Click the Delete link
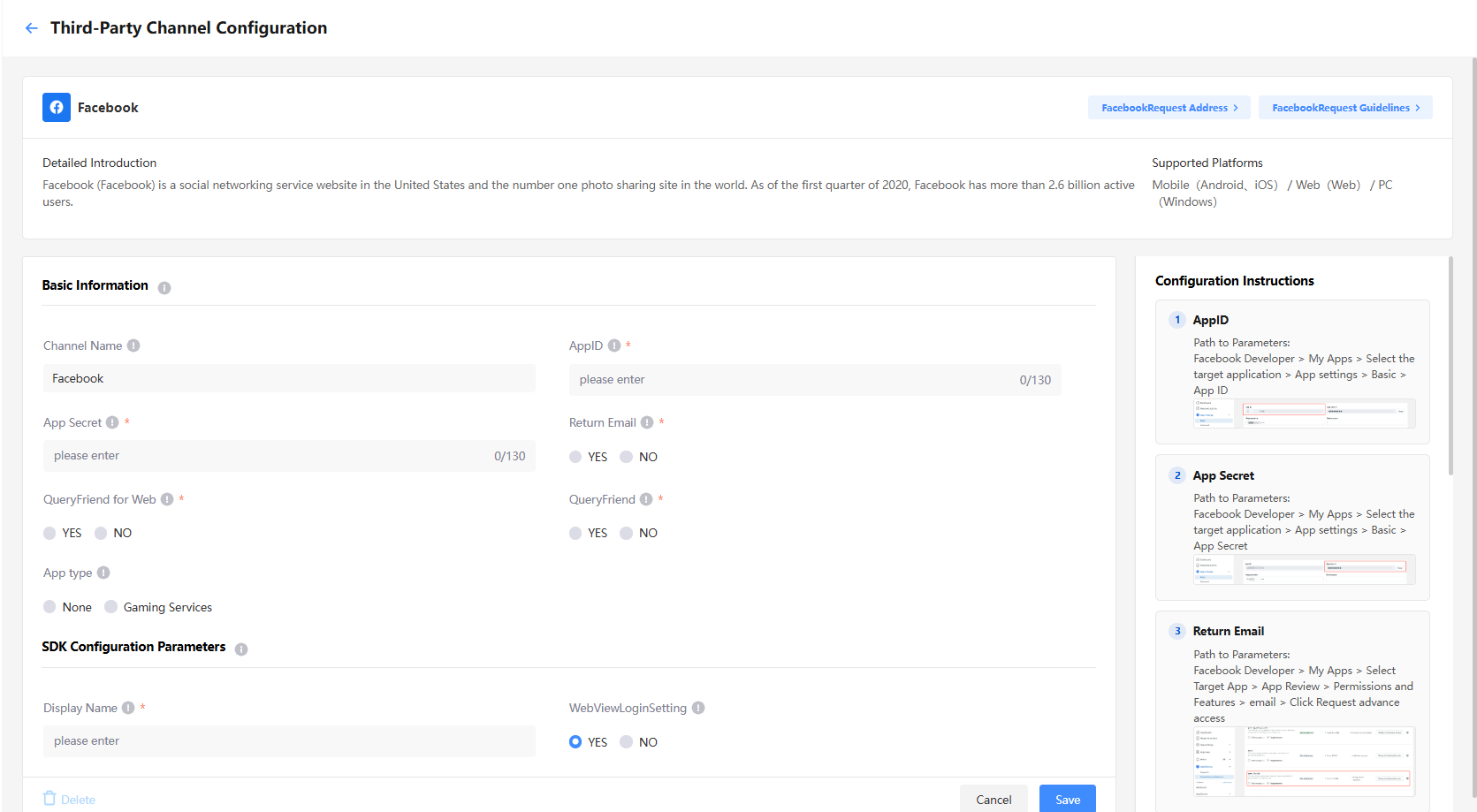The width and height of the screenshot is (1477, 812). [78, 800]
